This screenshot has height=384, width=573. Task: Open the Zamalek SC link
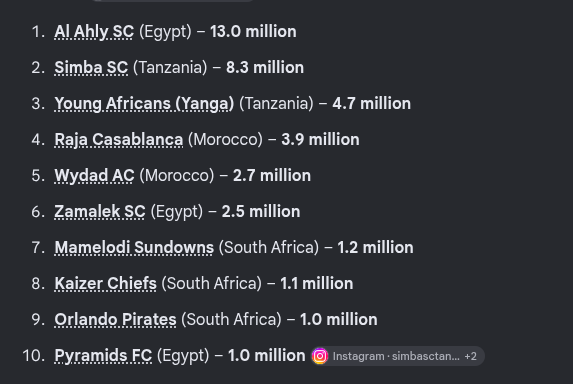(x=100, y=212)
